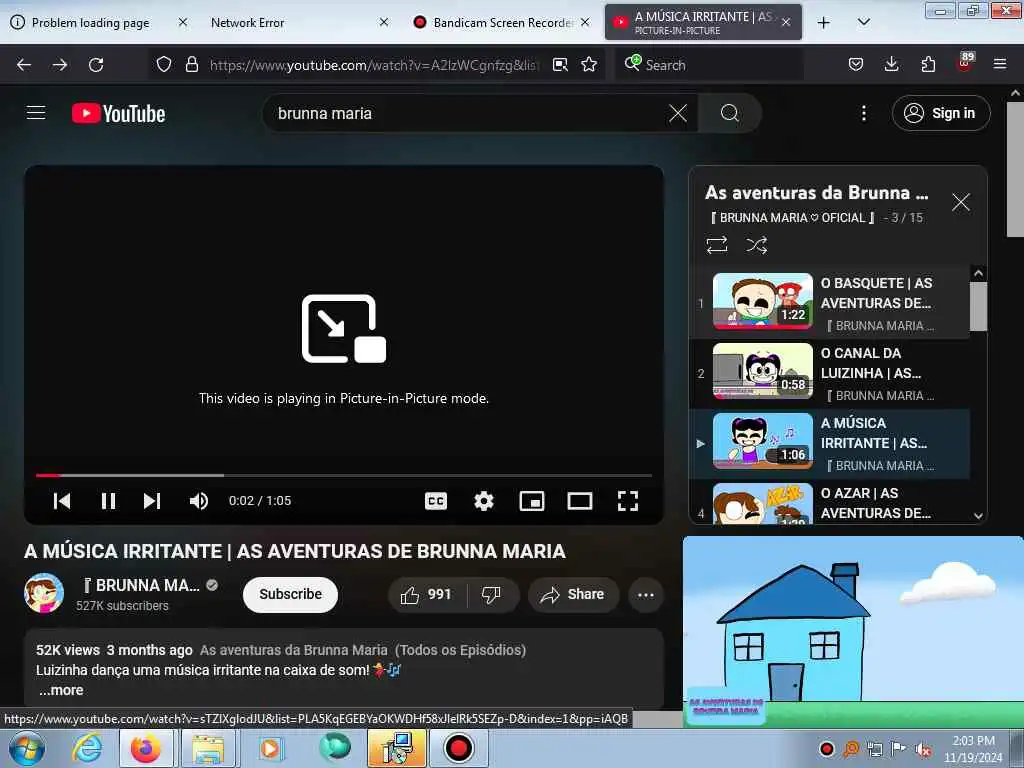This screenshot has width=1024, height=768.
Task: Enter full screen mode
Action: 628,501
